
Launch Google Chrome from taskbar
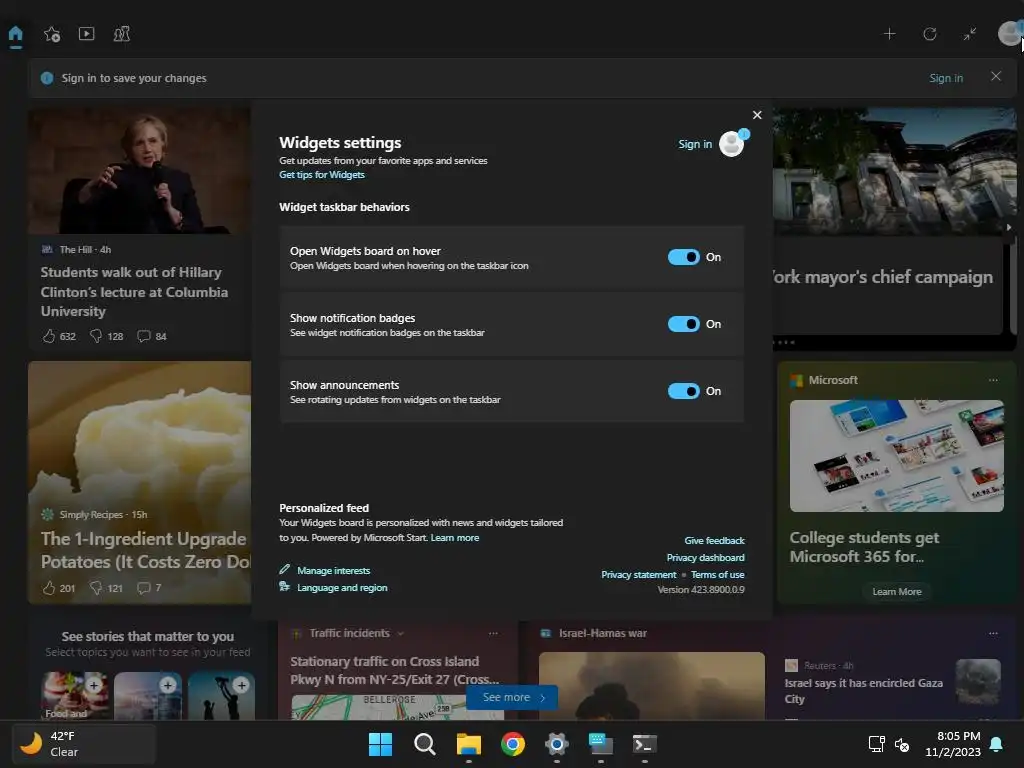point(513,744)
